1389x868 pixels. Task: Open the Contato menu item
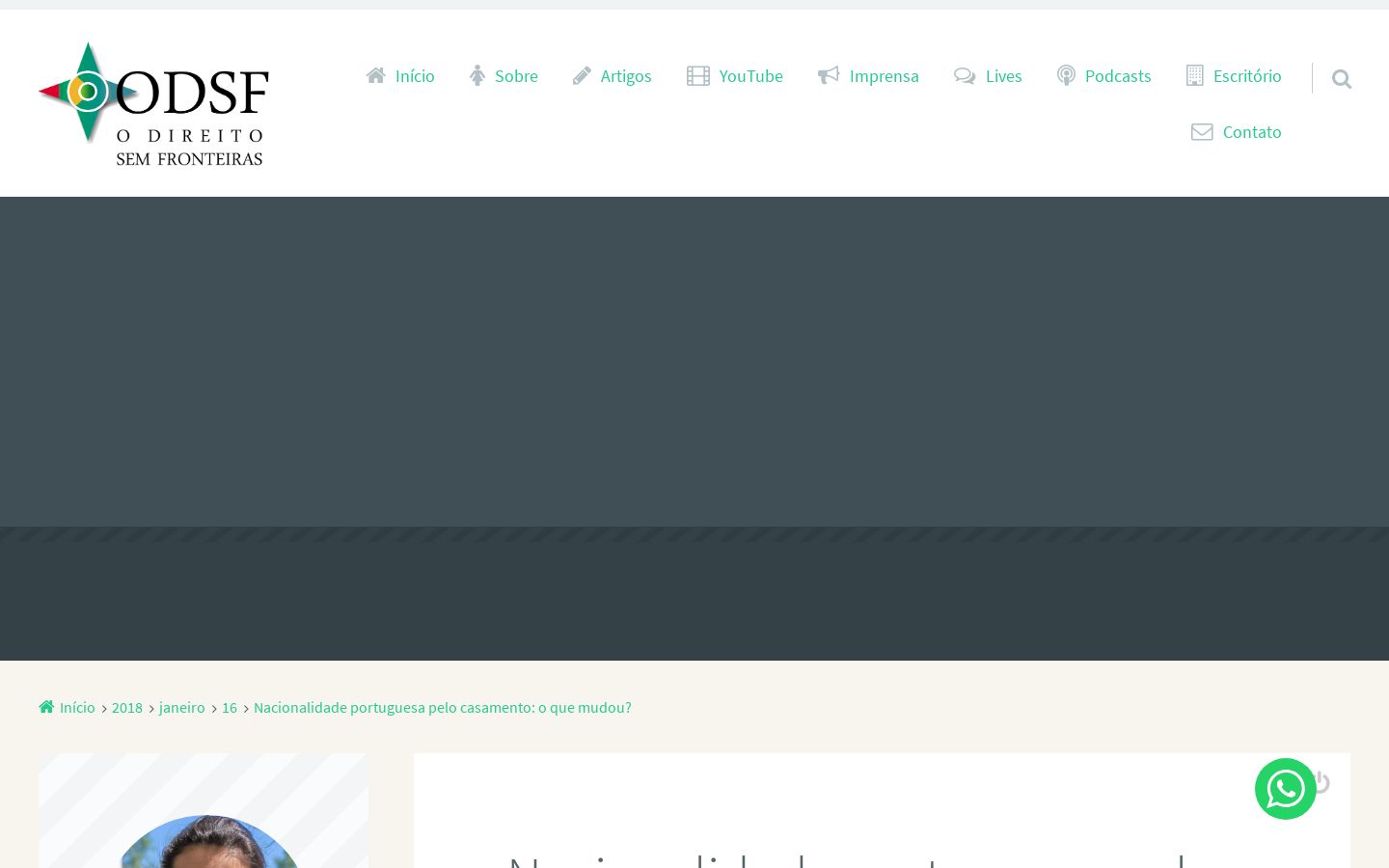[x=1252, y=132]
